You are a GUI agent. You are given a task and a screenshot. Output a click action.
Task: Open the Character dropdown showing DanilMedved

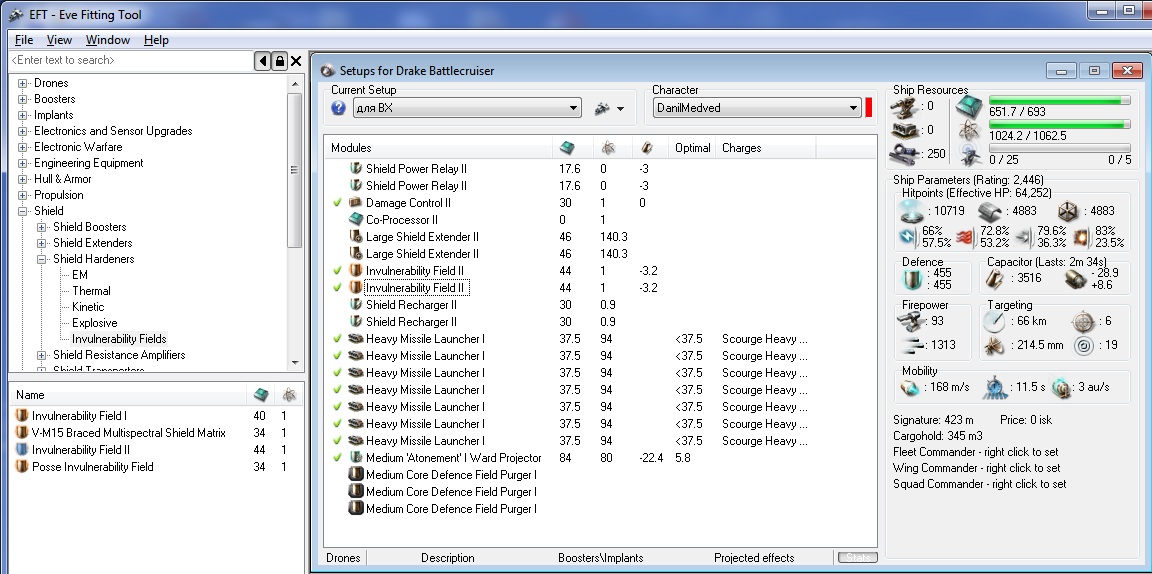tap(757, 108)
